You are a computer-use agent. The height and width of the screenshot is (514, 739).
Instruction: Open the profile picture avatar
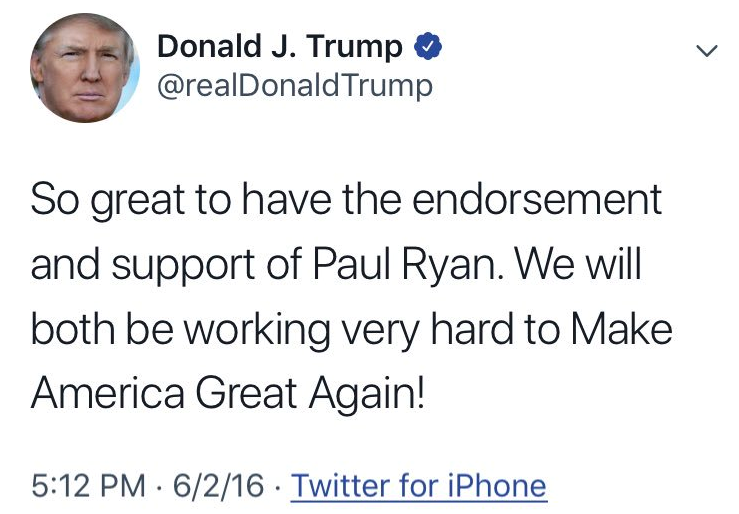(85, 68)
